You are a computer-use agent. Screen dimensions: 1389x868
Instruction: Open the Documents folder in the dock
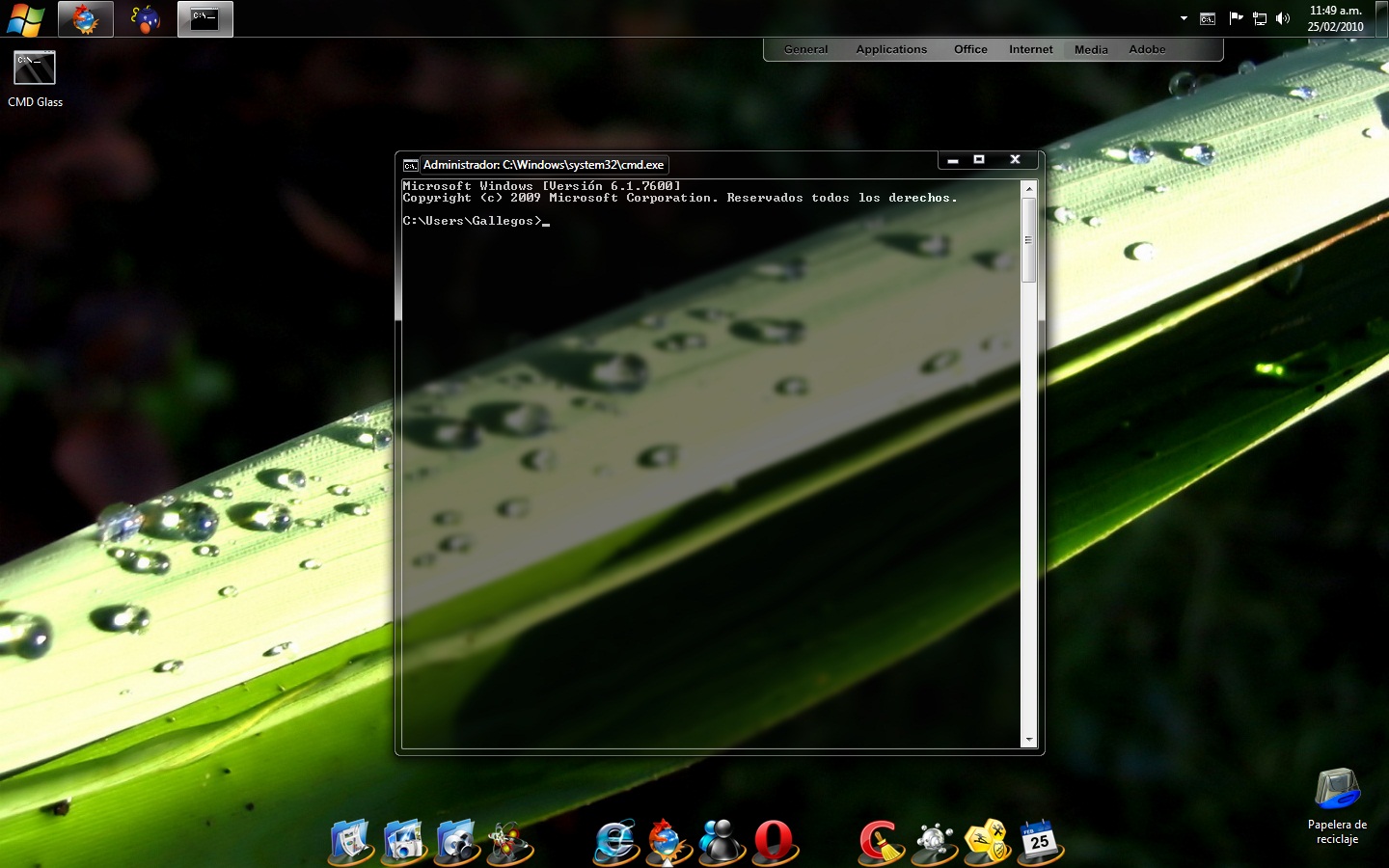pos(352,842)
